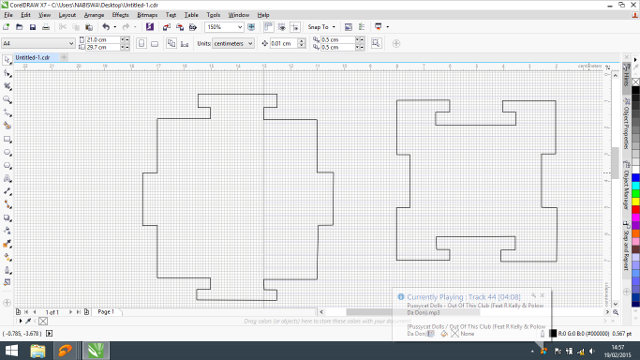Click the New document icon
The image size is (640, 360).
pyautogui.click(x=6, y=27)
